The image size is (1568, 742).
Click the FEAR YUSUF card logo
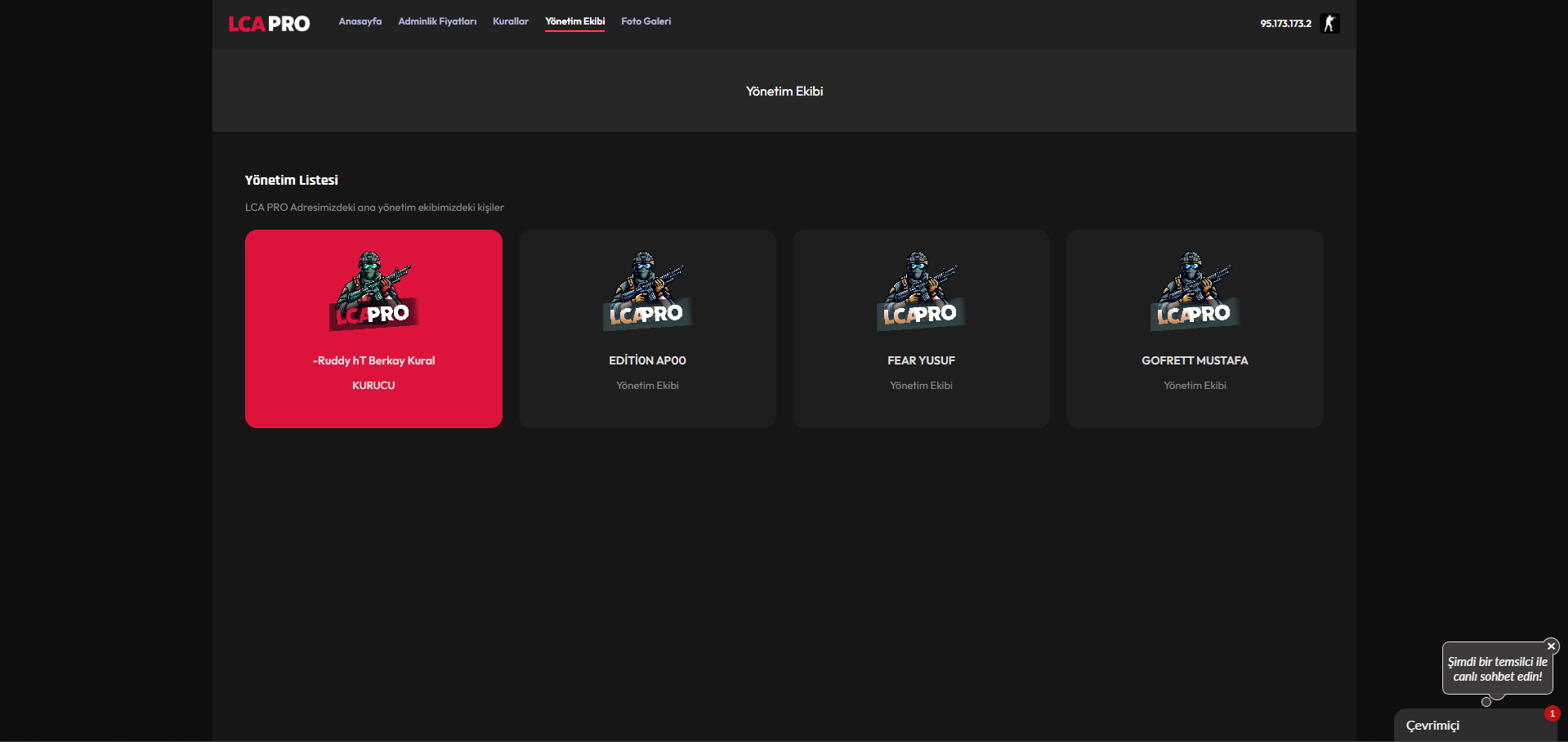pyautogui.click(x=921, y=291)
